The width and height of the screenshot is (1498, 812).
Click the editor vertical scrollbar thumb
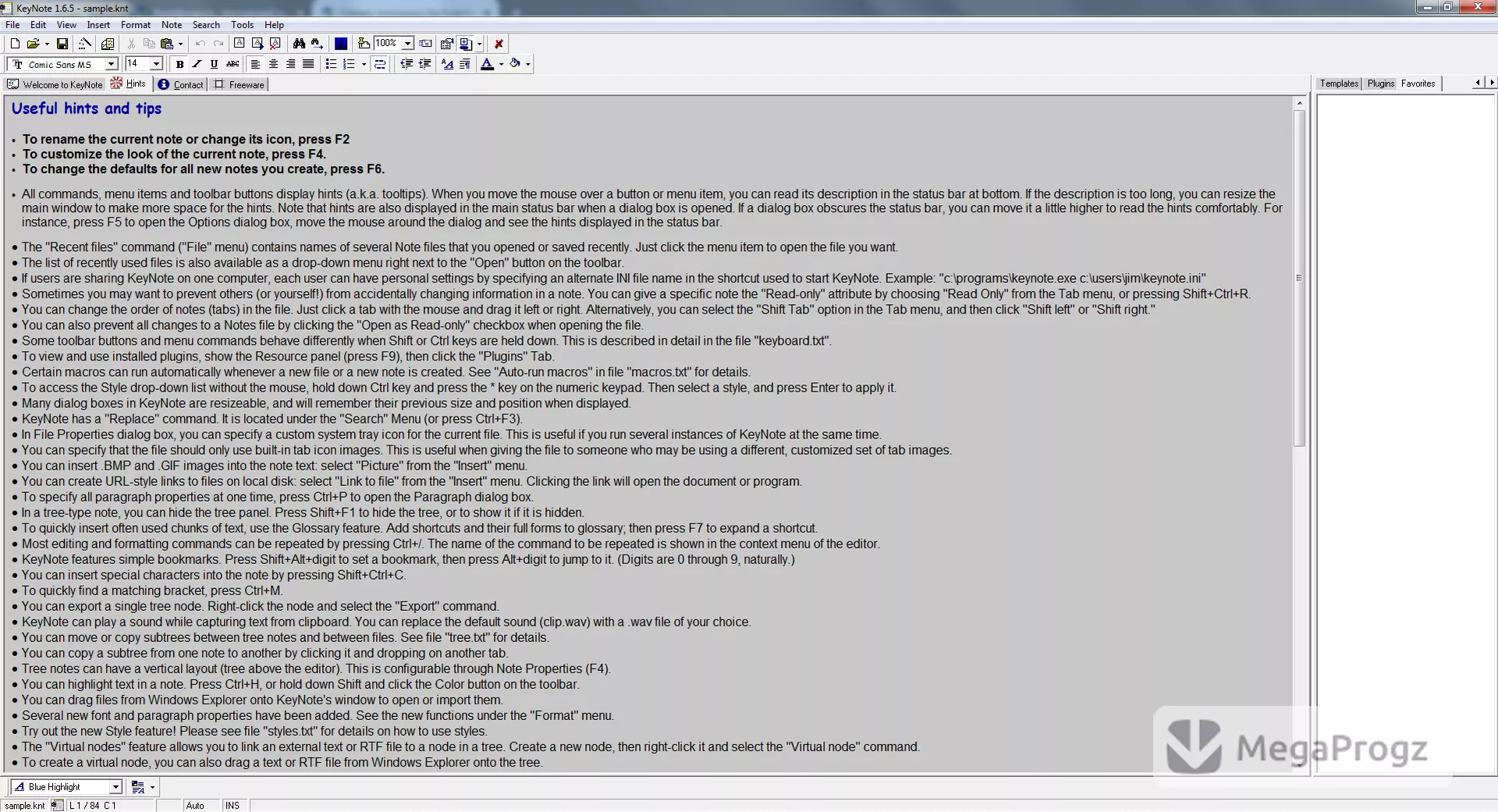click(x=1299, y=278)
